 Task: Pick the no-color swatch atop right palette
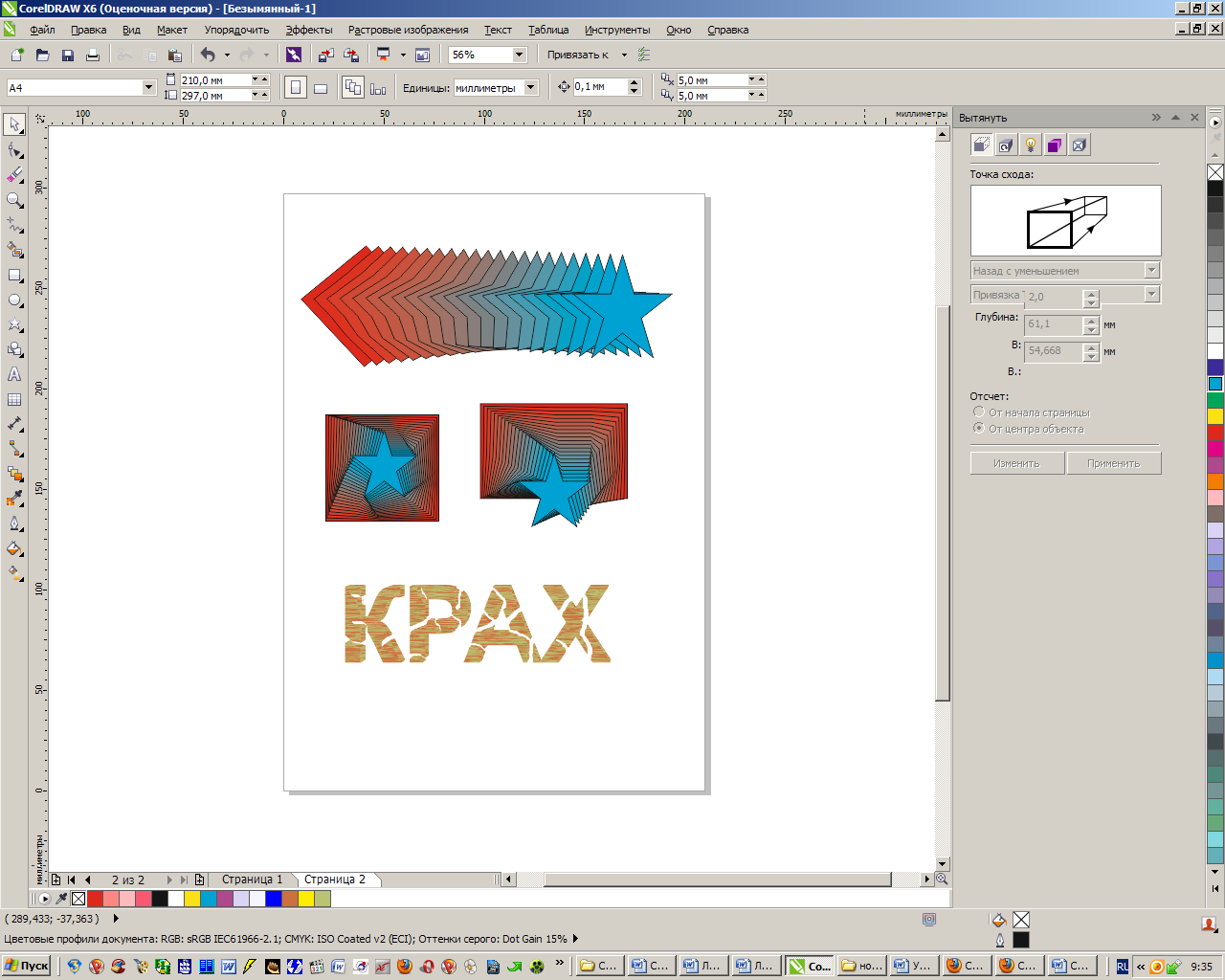point(1215,172)
